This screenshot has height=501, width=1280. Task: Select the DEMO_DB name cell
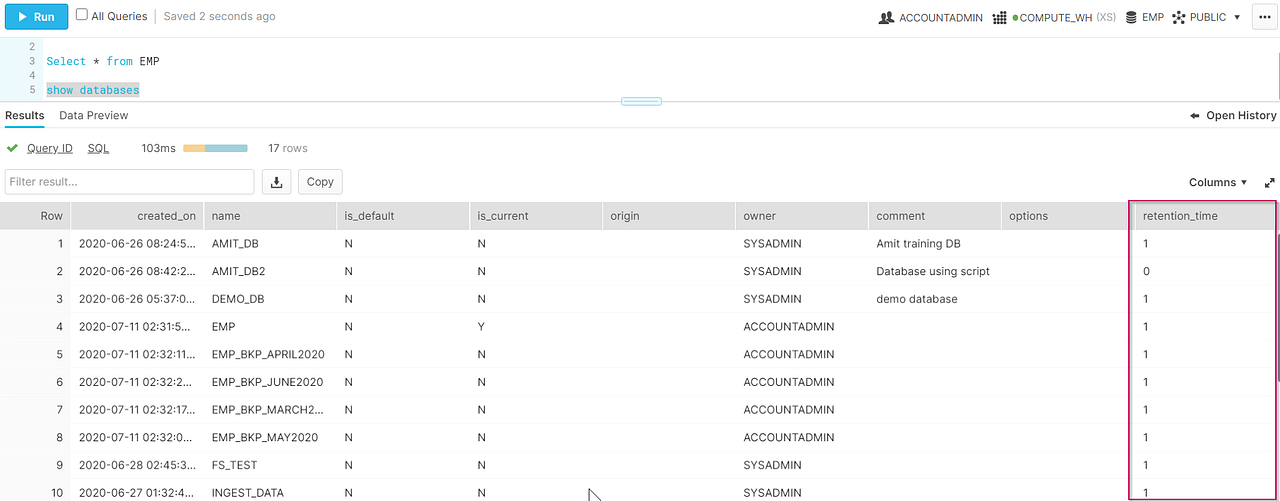[270, 299]
